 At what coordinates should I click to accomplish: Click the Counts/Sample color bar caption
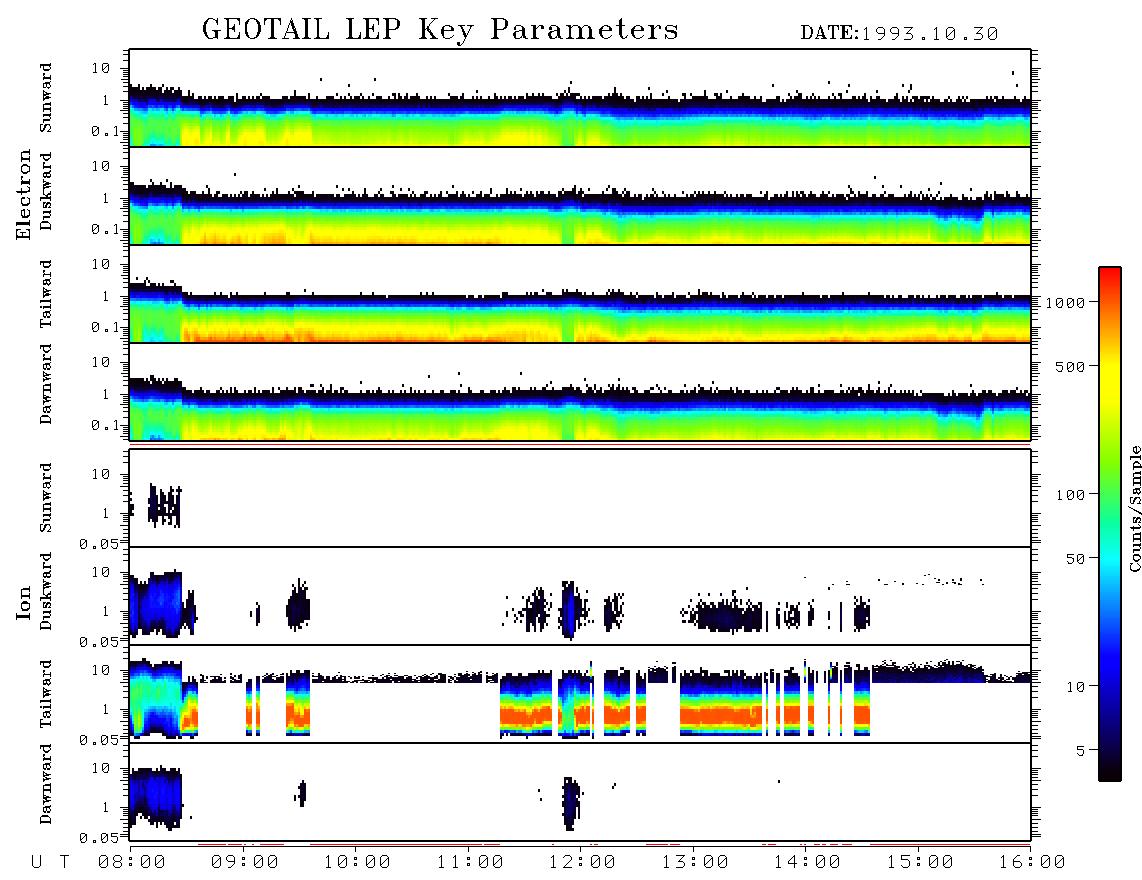tap(1134, 509)
